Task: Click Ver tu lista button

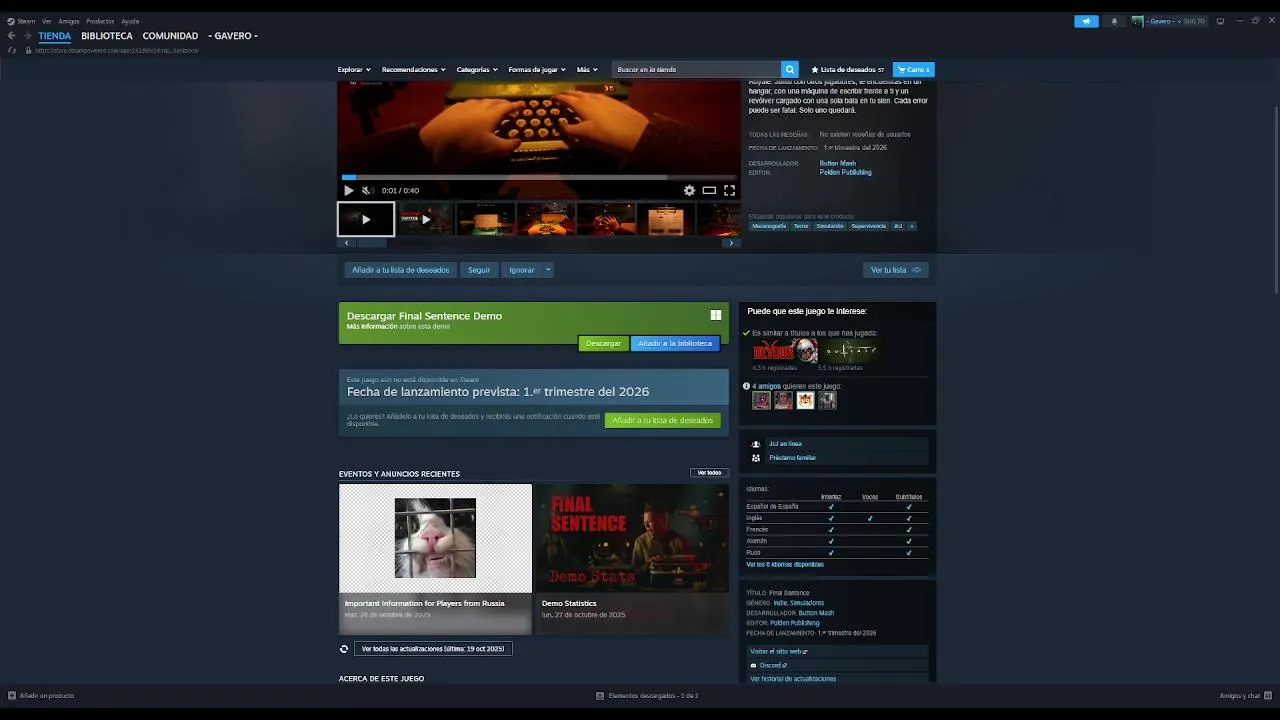Action: (896, 270)
